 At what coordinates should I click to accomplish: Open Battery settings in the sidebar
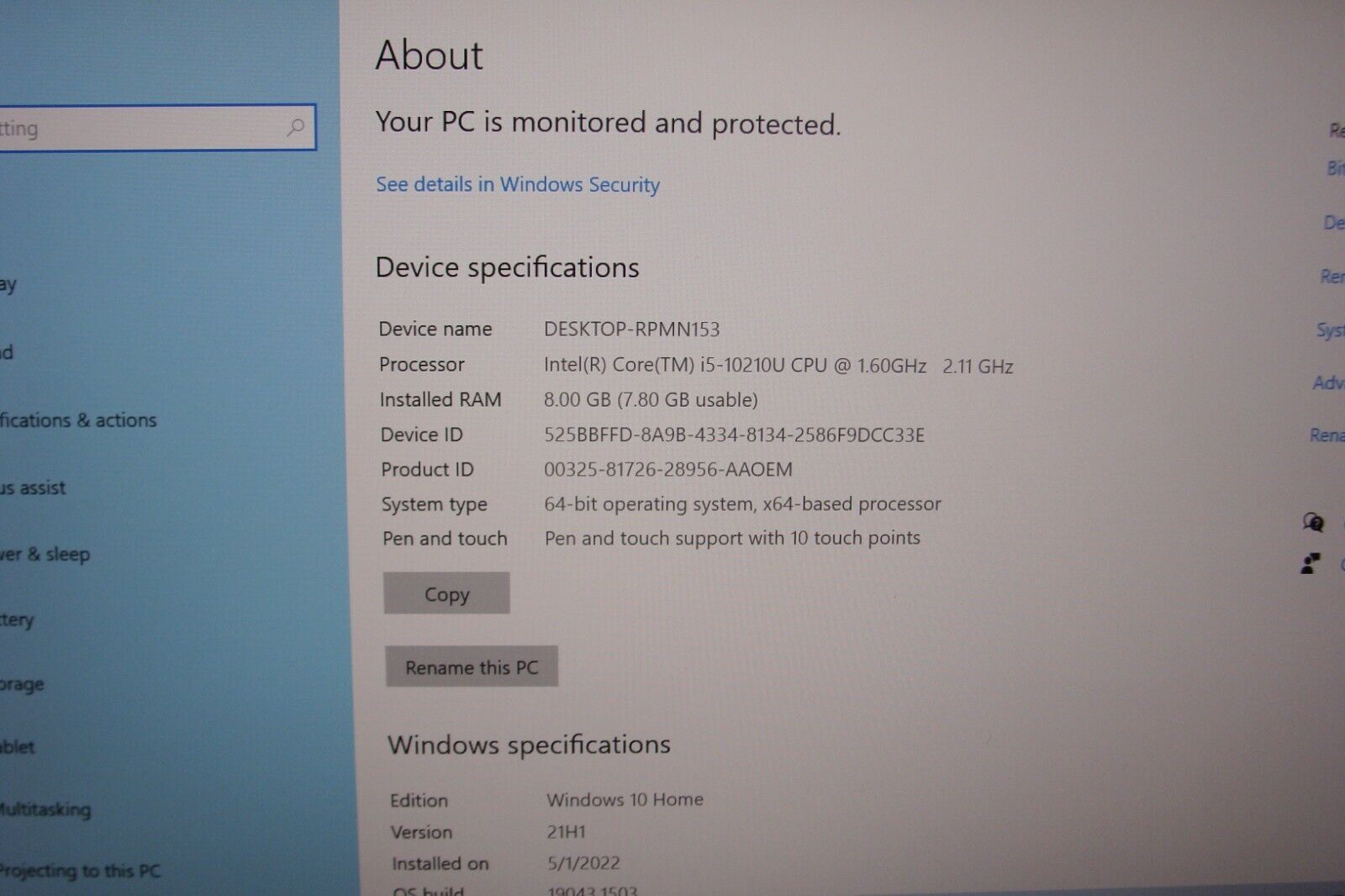point(17,620)
